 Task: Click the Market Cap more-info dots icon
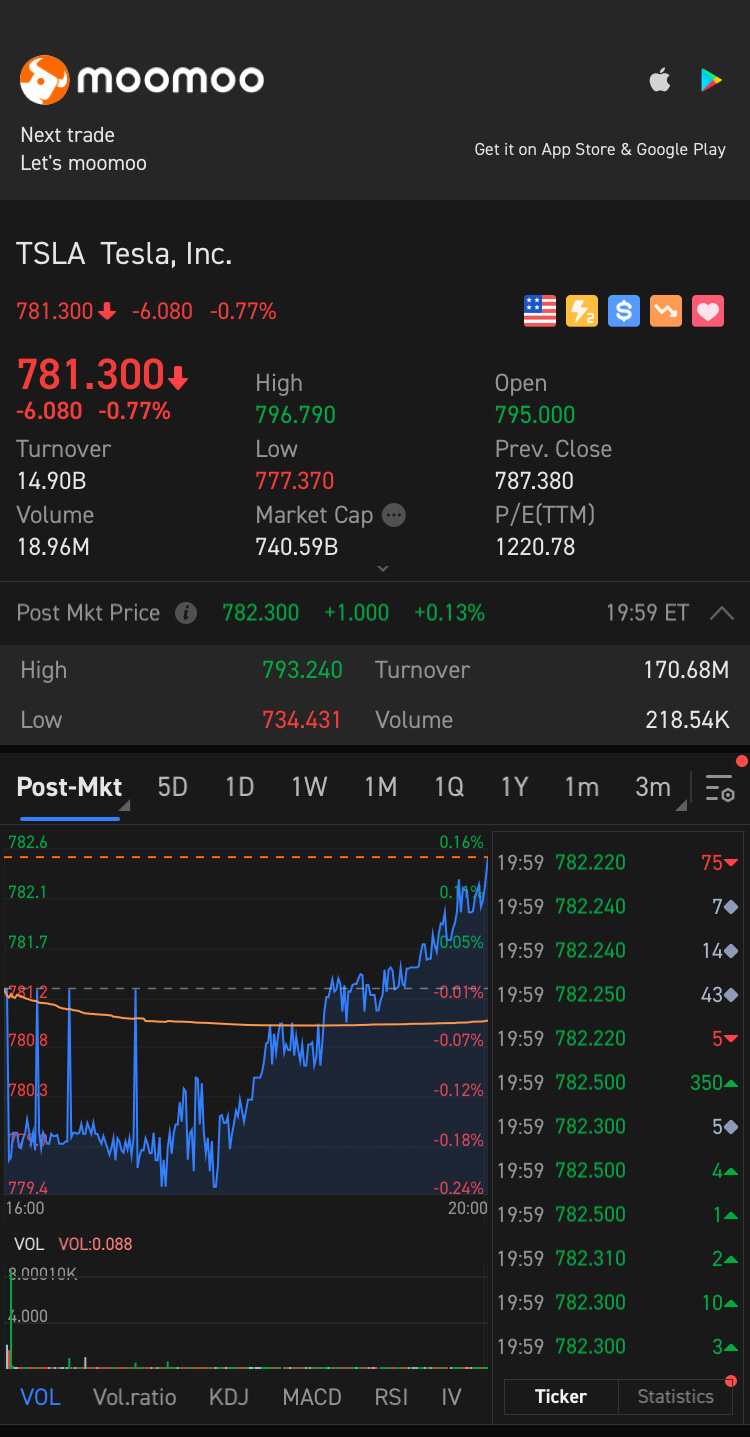[x=395, y=515]
